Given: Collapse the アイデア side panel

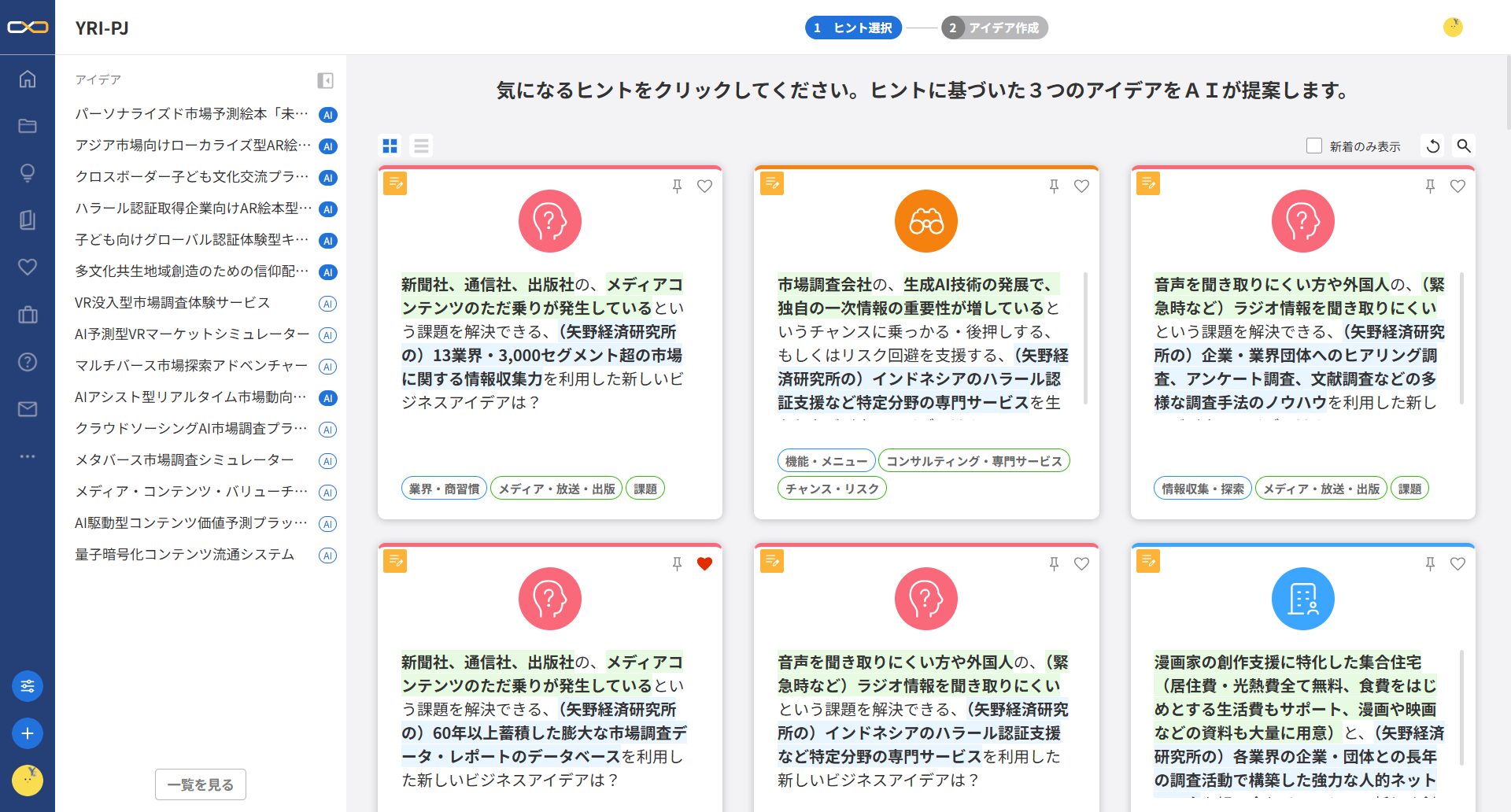Looking at the screenshot, I should 325,80.
